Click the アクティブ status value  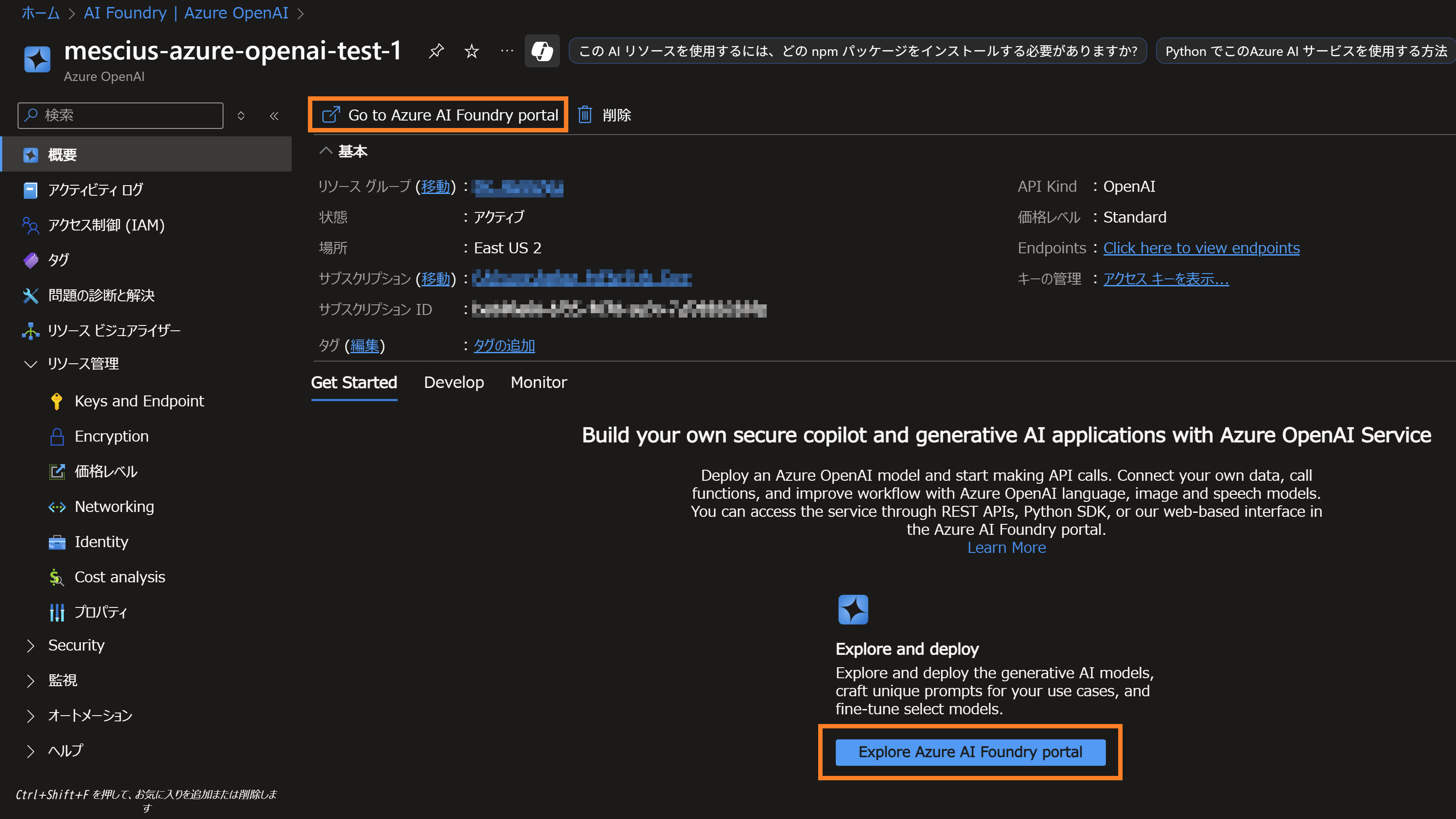click(x=498, y=217)
